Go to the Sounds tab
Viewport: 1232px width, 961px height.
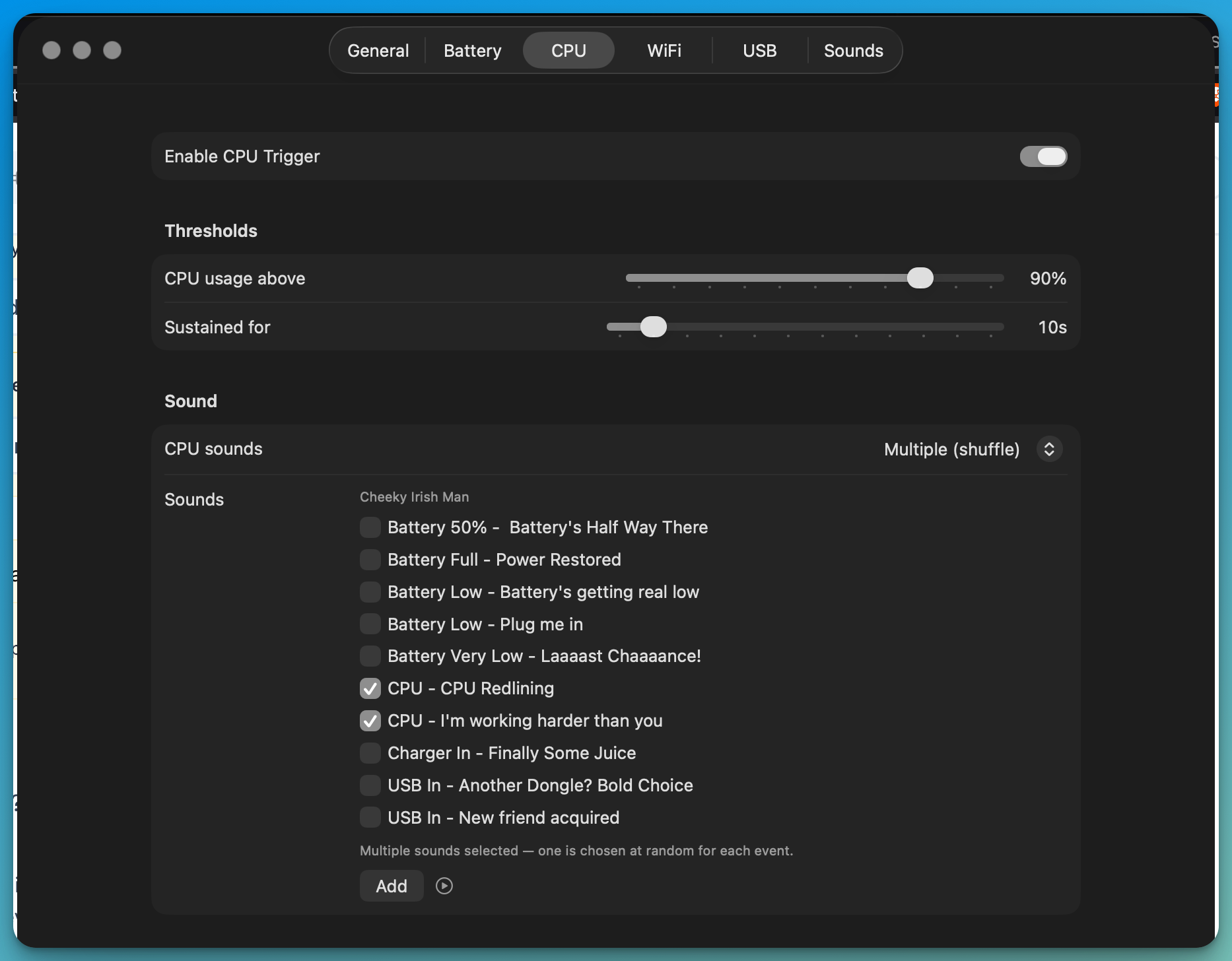[x=854, y=50]
